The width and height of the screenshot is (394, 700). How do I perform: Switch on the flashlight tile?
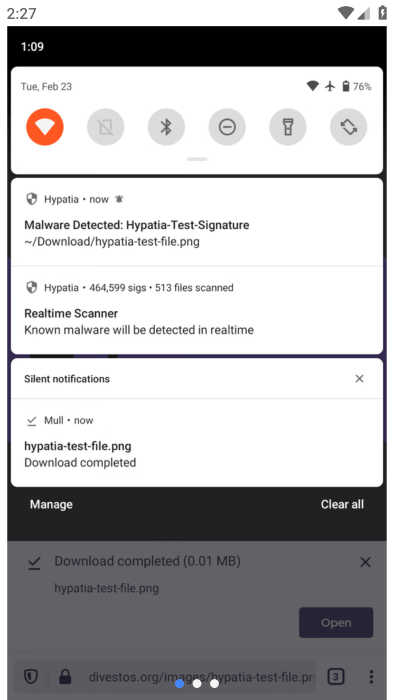pyautogui.click(x=288, y=127)
